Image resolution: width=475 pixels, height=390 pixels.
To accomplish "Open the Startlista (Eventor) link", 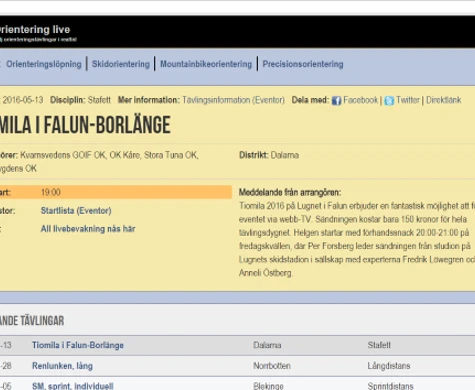I will coord(76,211).
